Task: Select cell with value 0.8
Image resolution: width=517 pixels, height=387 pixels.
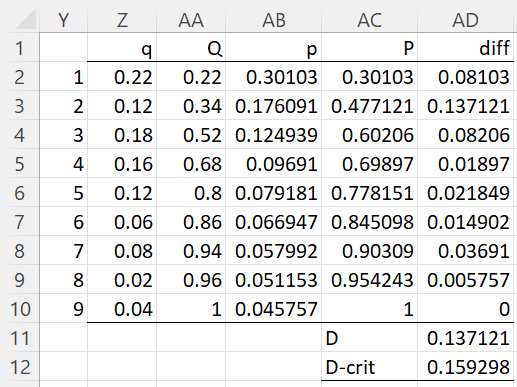Action: click(191, 193)
